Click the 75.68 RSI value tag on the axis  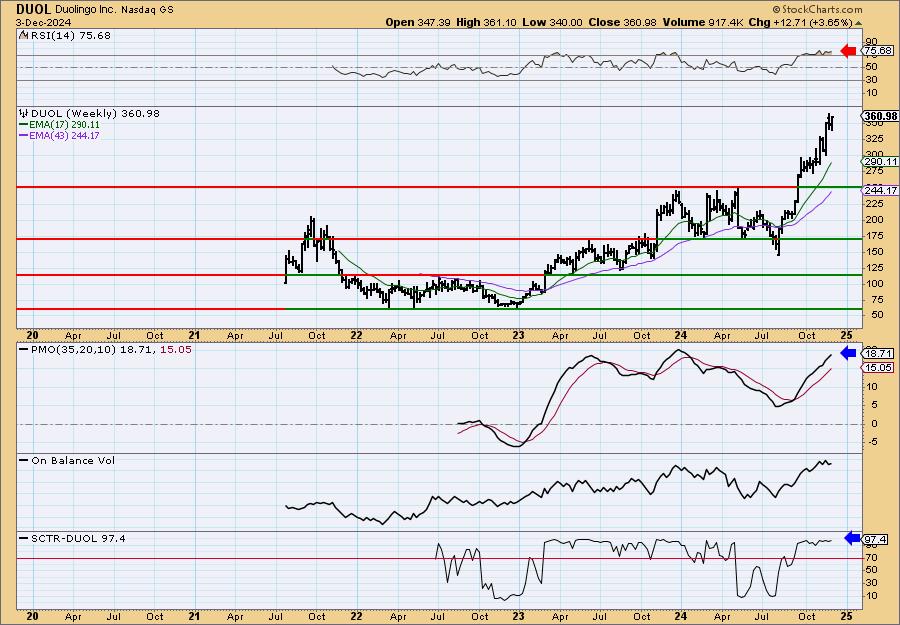(x=878, y=51)
